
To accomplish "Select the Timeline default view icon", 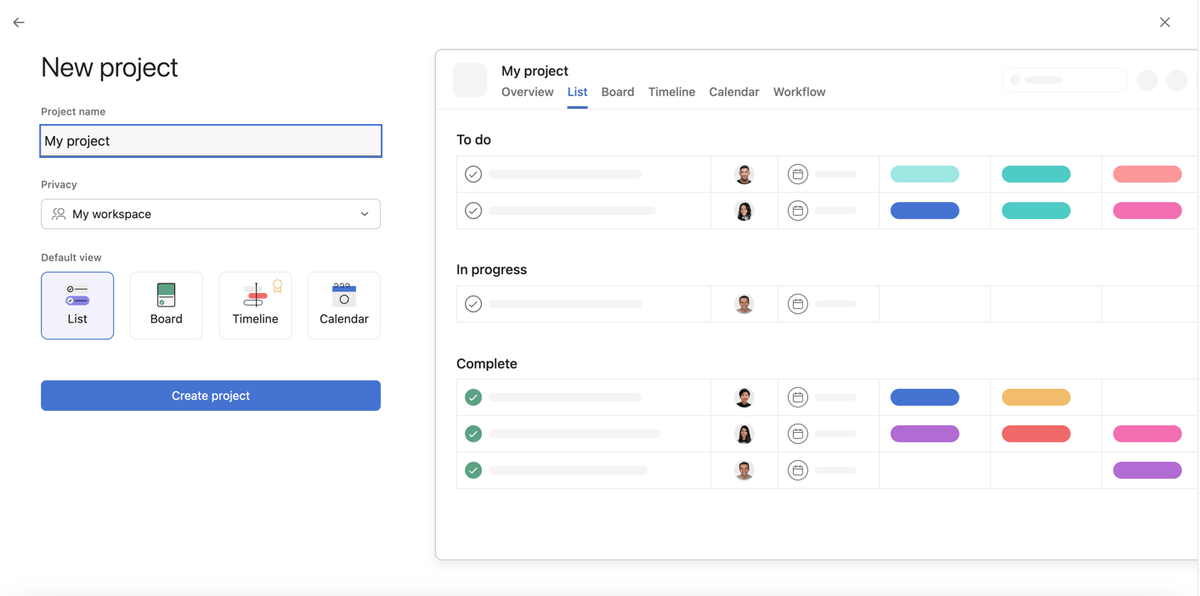I will coord(255,305).
